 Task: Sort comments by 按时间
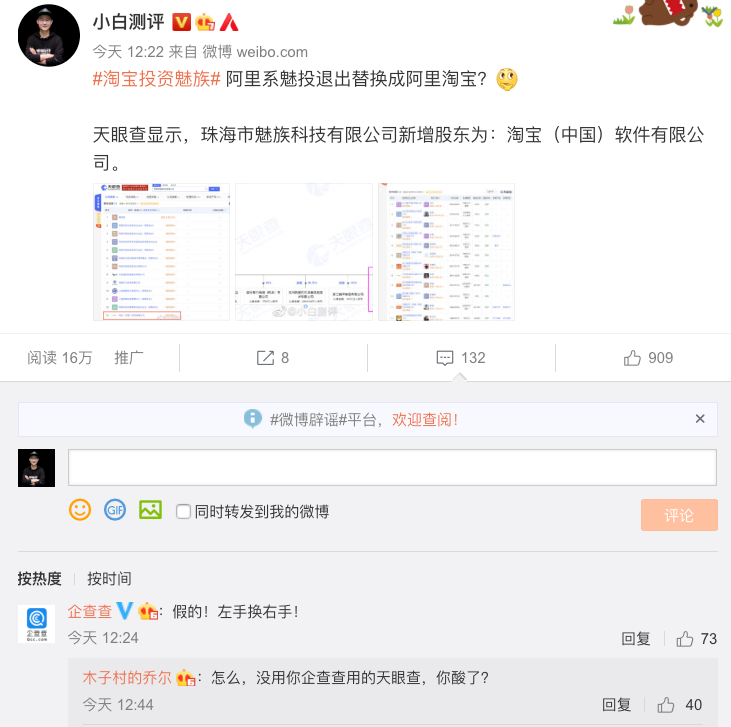109,579
